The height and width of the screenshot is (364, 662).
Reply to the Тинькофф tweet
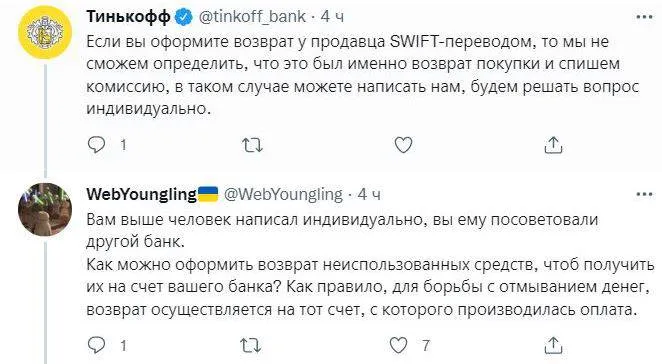pos(96,145)
